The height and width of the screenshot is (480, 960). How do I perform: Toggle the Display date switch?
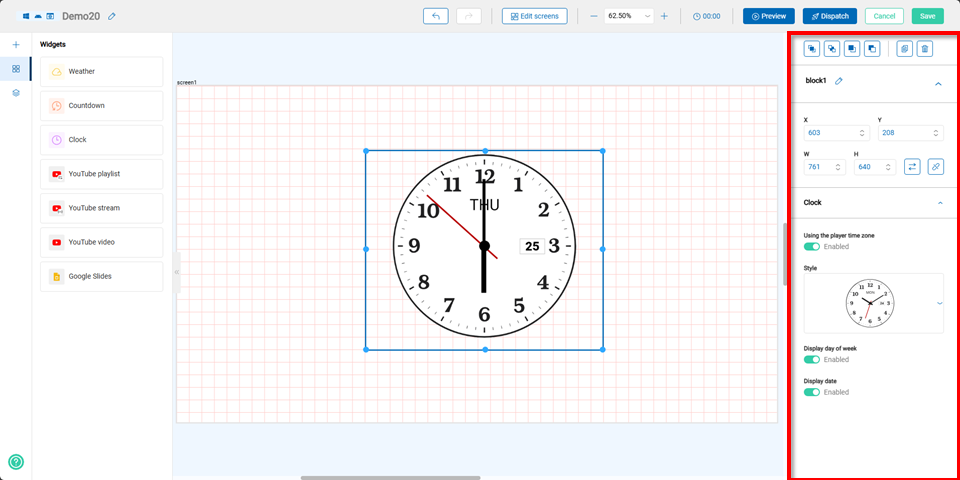[x=812, y=392]
